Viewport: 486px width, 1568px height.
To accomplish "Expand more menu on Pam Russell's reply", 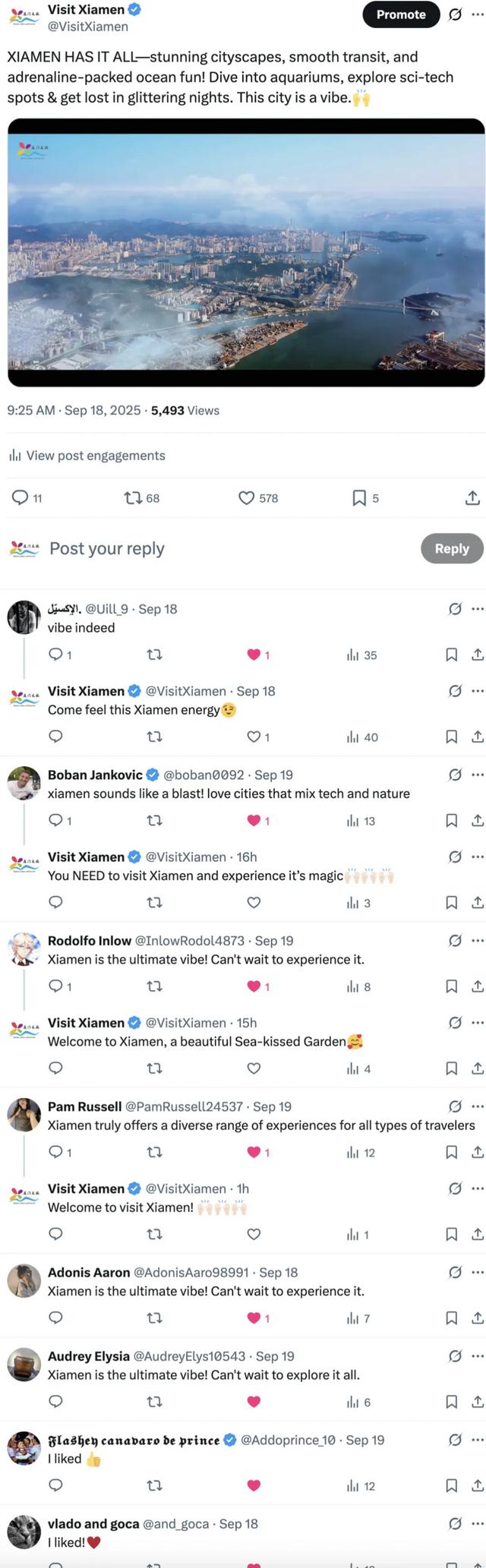I will (478, 1106).
